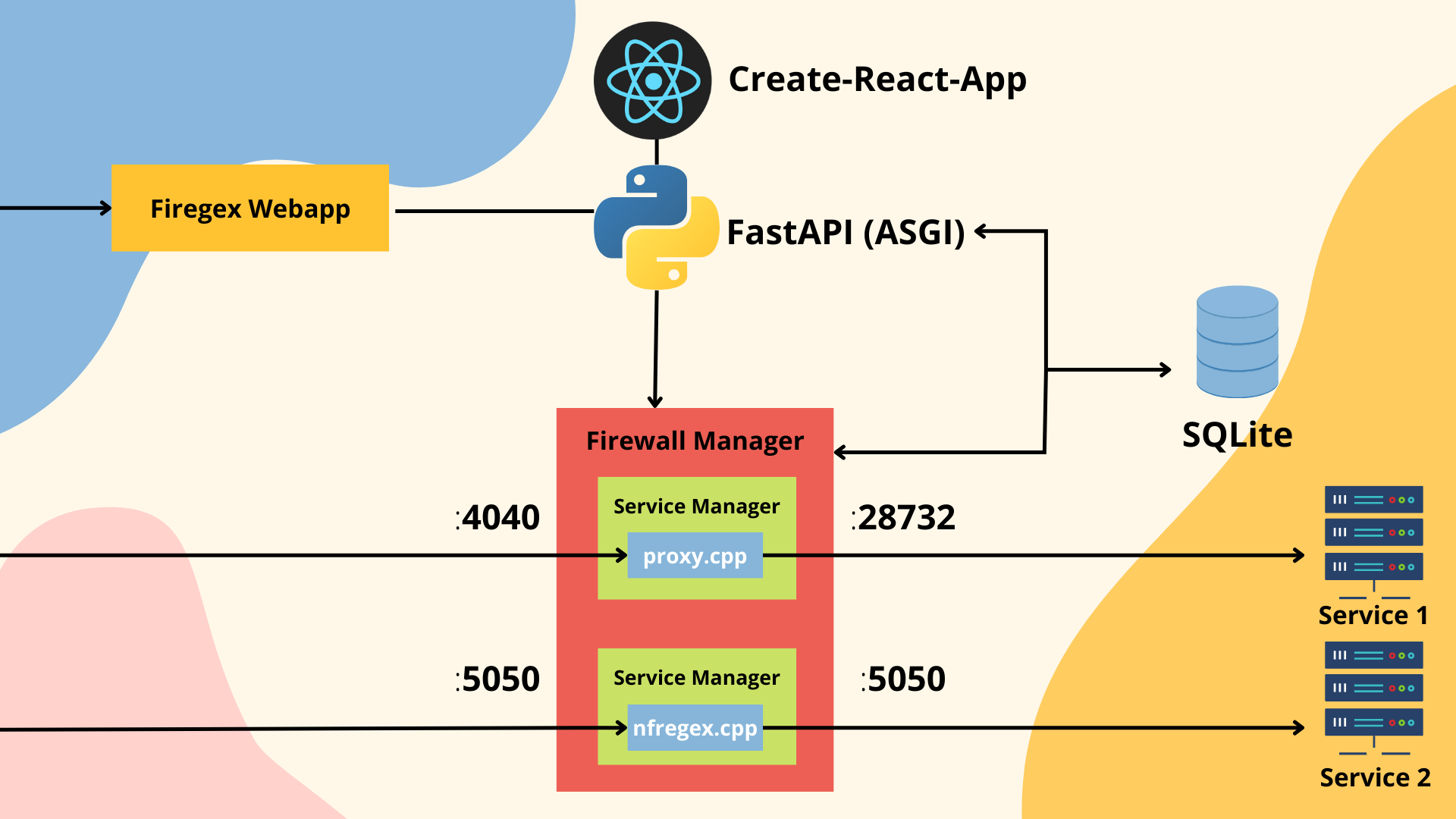
Task: Click the nfregex.cpp blue box icon
Action: point(695,726)
